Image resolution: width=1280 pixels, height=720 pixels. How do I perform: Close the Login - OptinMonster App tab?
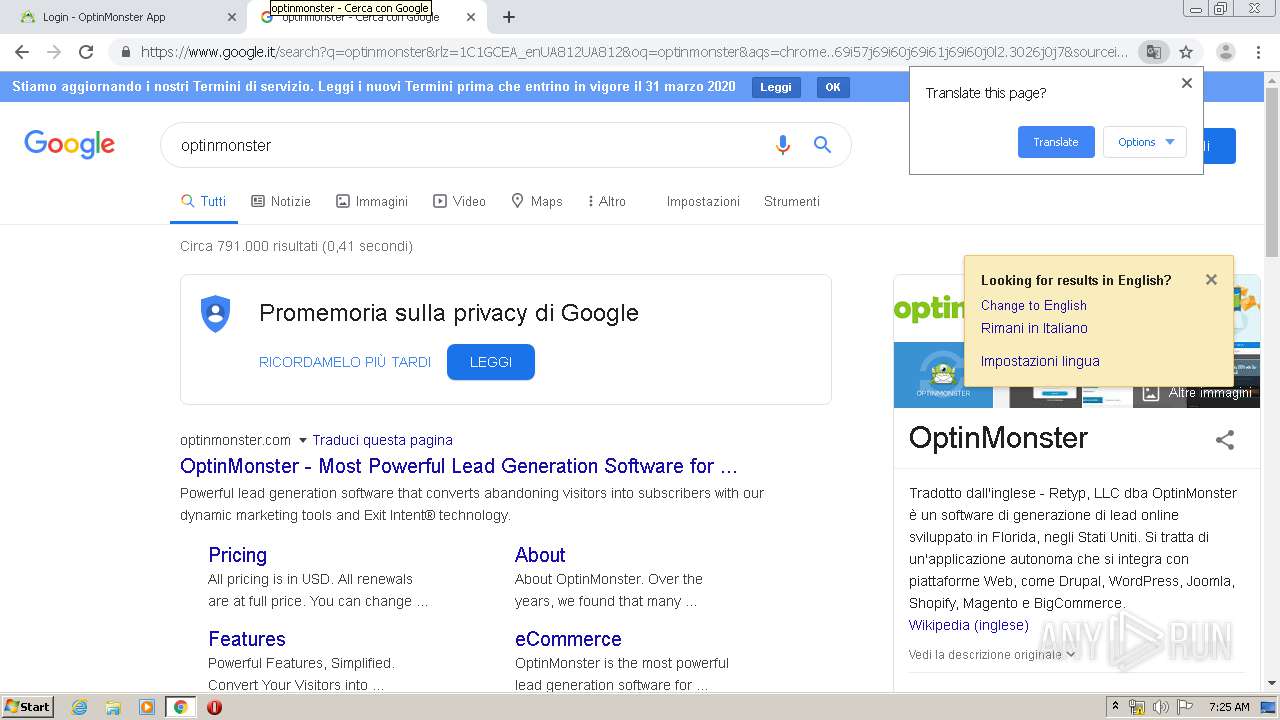[x=232, y=17]
